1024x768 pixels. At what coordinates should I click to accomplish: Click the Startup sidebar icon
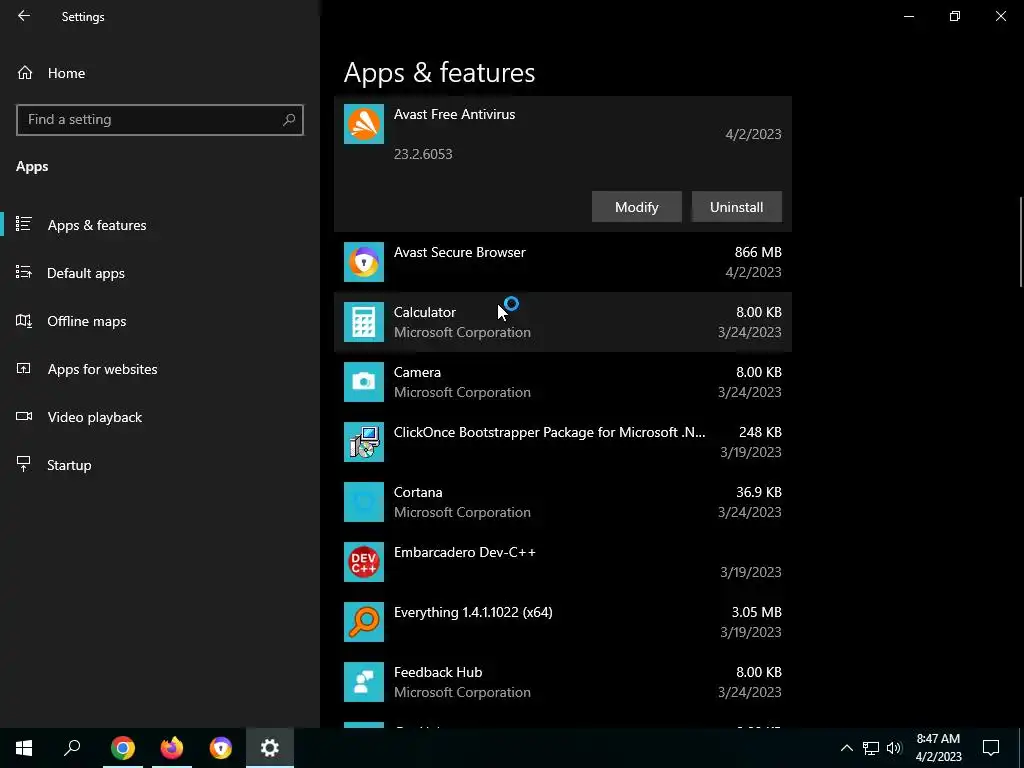point(24,464)
